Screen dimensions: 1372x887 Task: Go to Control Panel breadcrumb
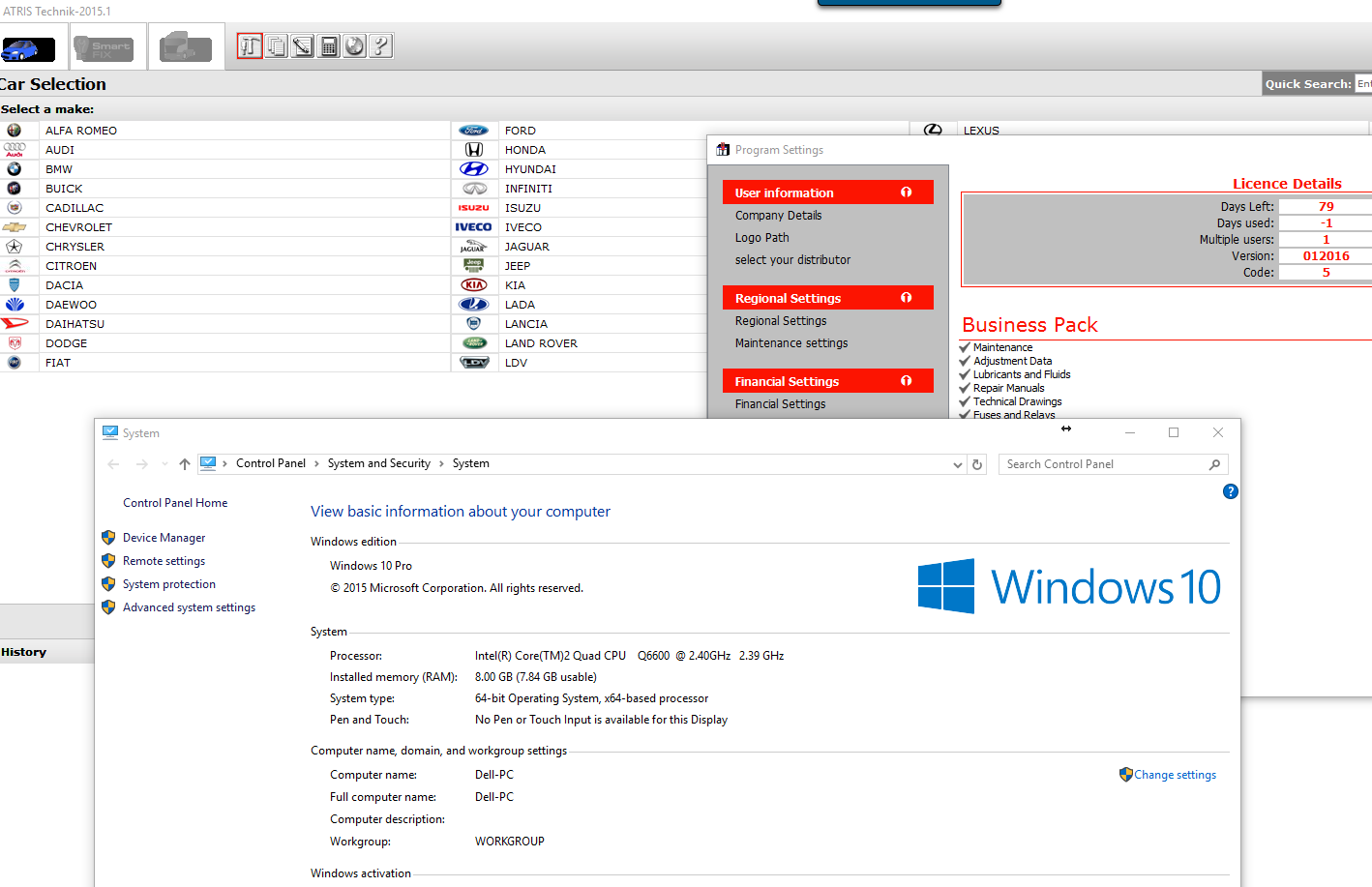pos(271,464)
